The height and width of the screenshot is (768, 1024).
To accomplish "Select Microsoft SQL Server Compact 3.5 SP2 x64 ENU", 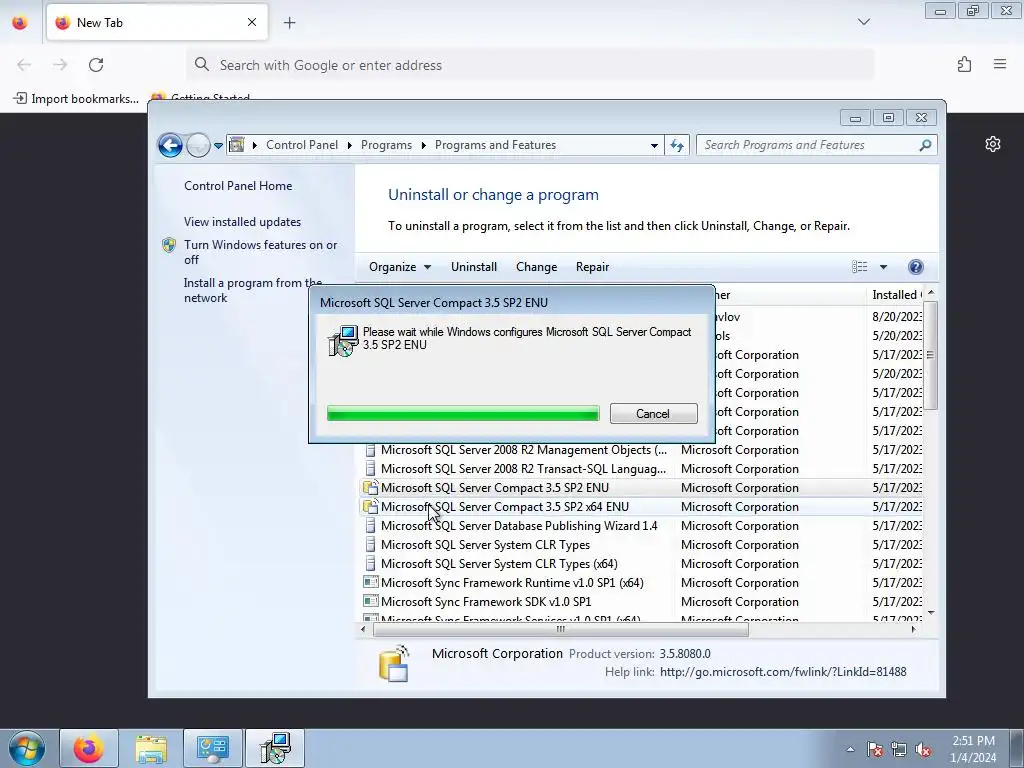I will [x=641, y=507].
